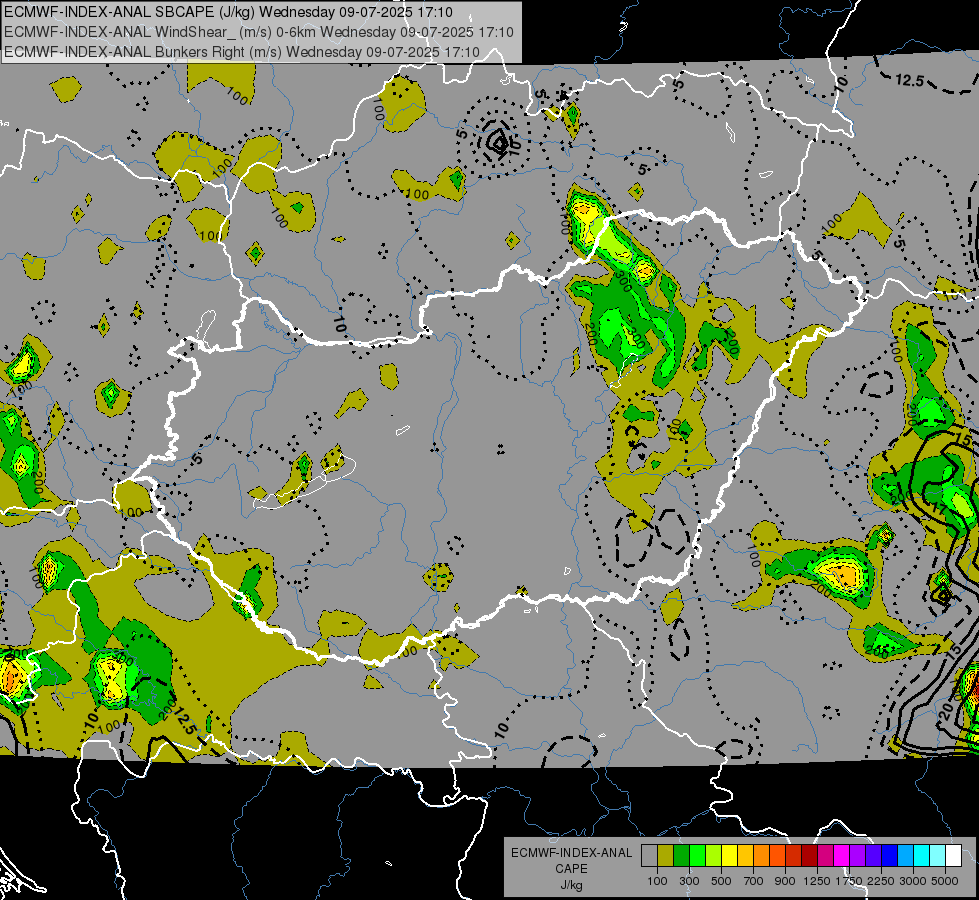Click the 900 tick label on legend

[785, 881]
